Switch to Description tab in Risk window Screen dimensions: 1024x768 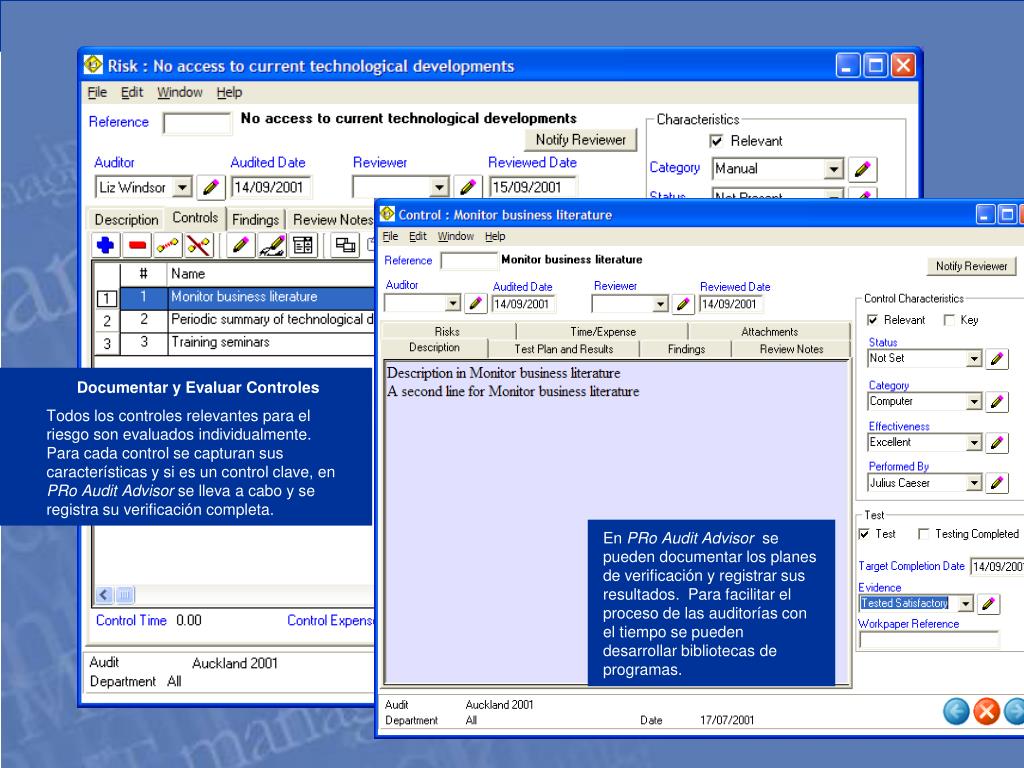[x=127, y=219]
